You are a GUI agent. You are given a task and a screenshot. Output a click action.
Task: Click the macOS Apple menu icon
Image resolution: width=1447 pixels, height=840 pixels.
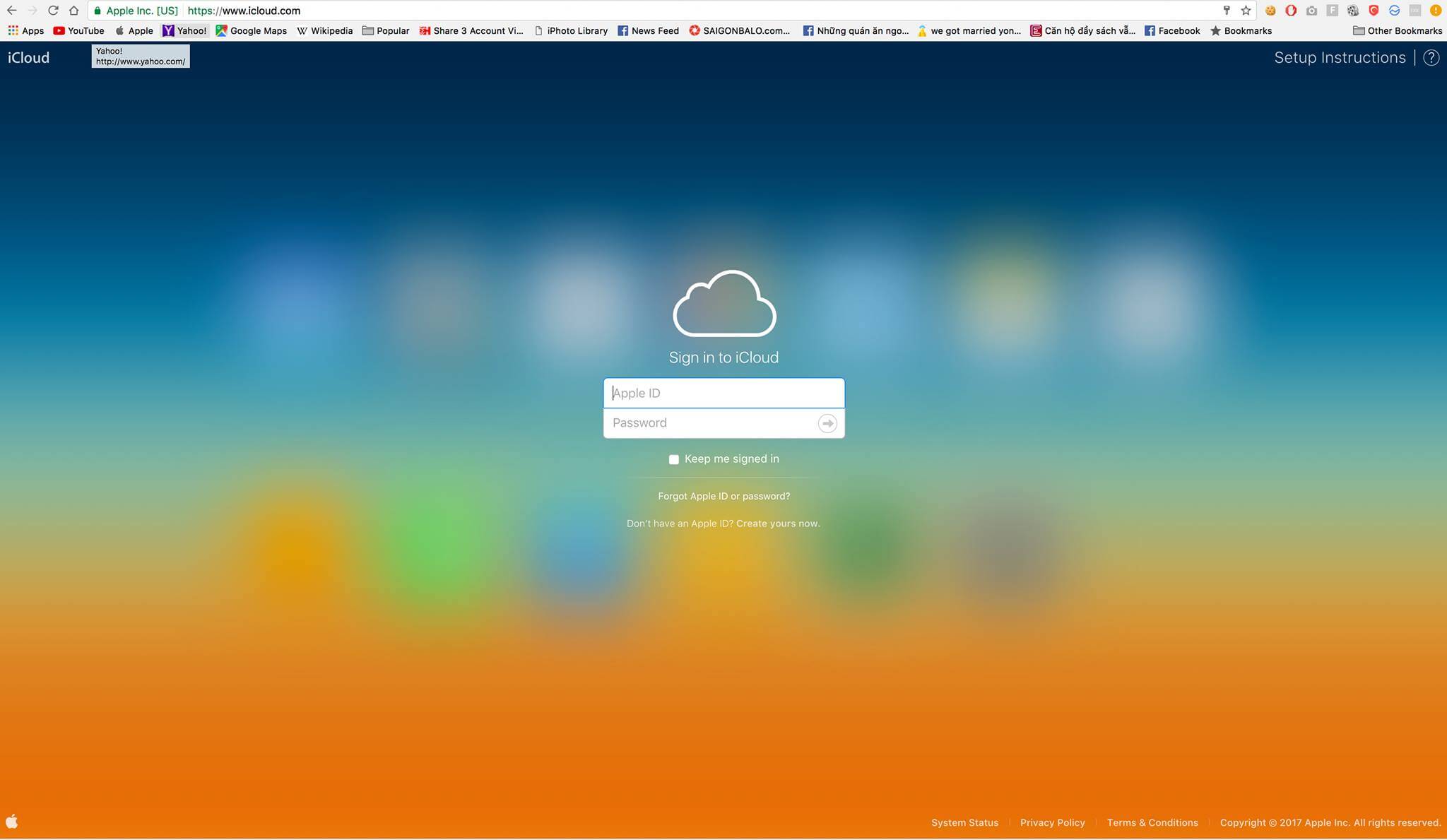click(12, 821)
